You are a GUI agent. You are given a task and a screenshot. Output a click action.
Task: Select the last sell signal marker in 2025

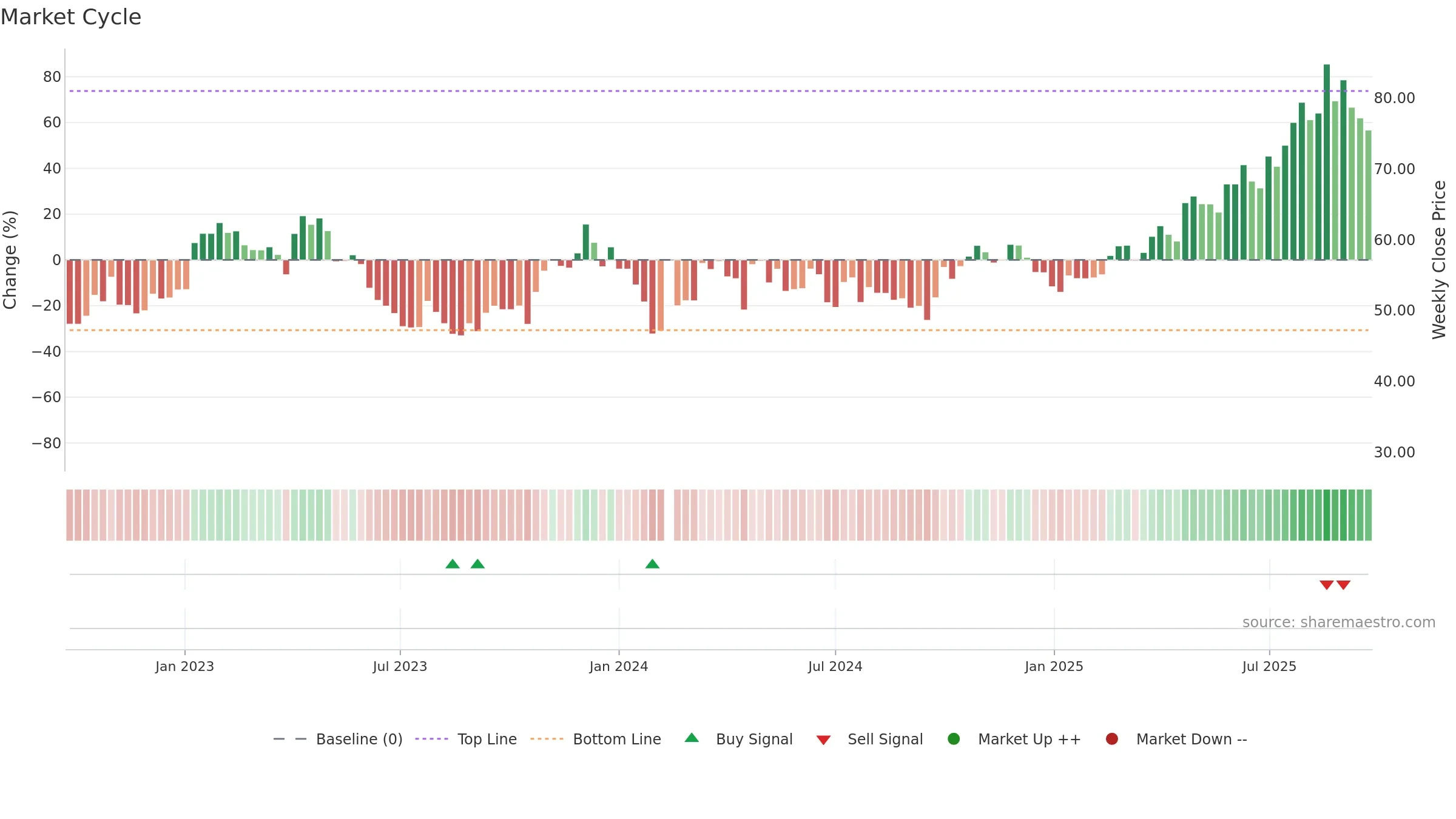1343,585
